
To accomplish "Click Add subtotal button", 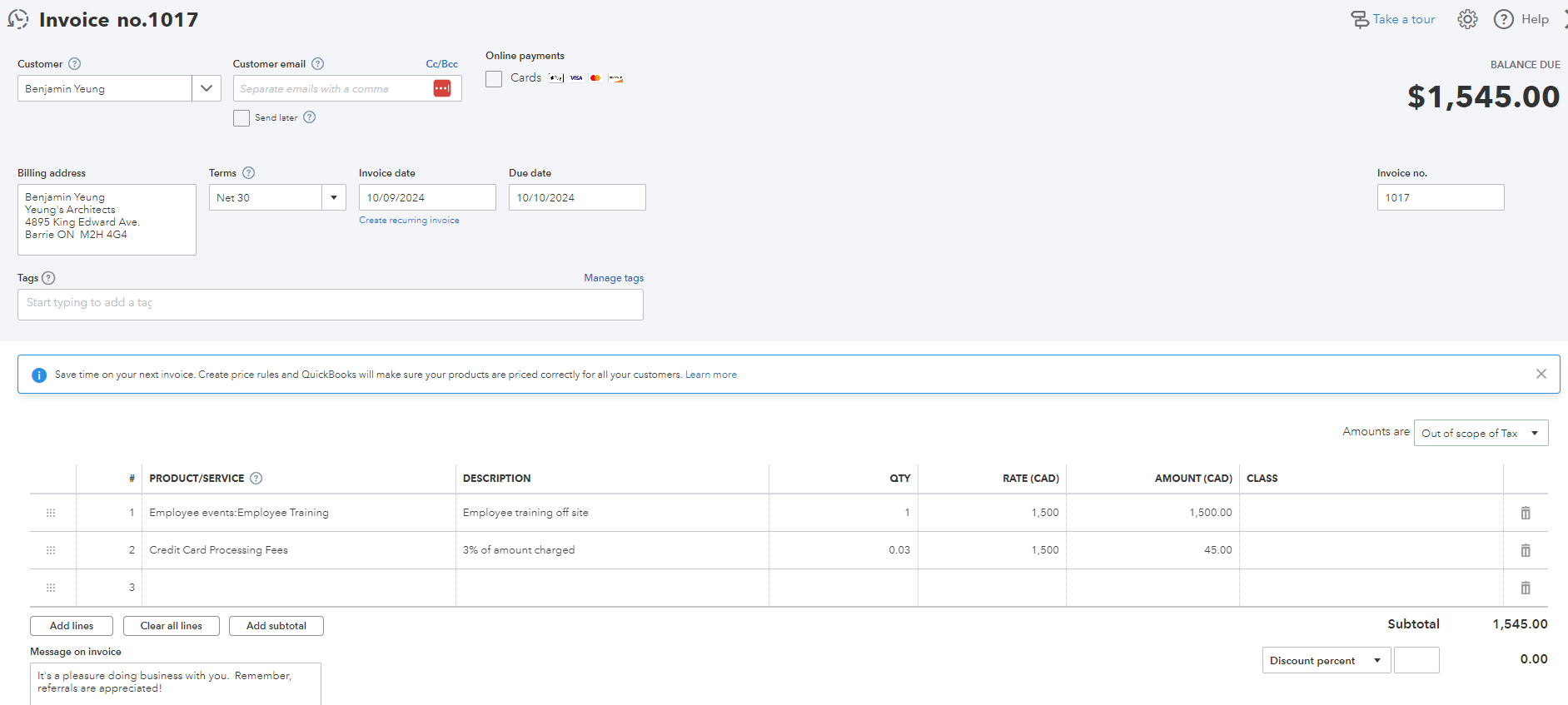I will 276,626.
